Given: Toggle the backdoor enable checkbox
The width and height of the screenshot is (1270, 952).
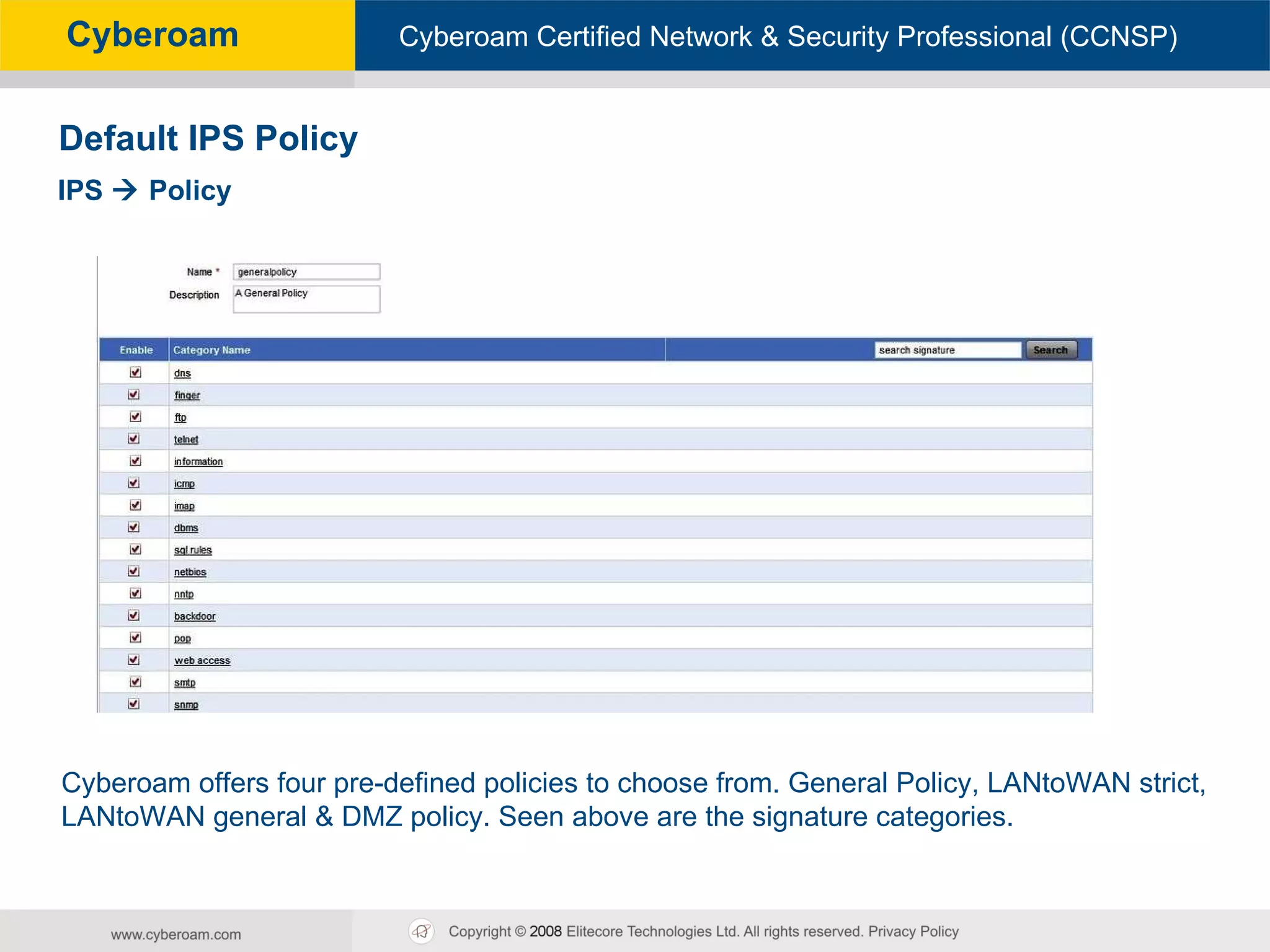Looking at the screenshot, I should pos(134,615).
